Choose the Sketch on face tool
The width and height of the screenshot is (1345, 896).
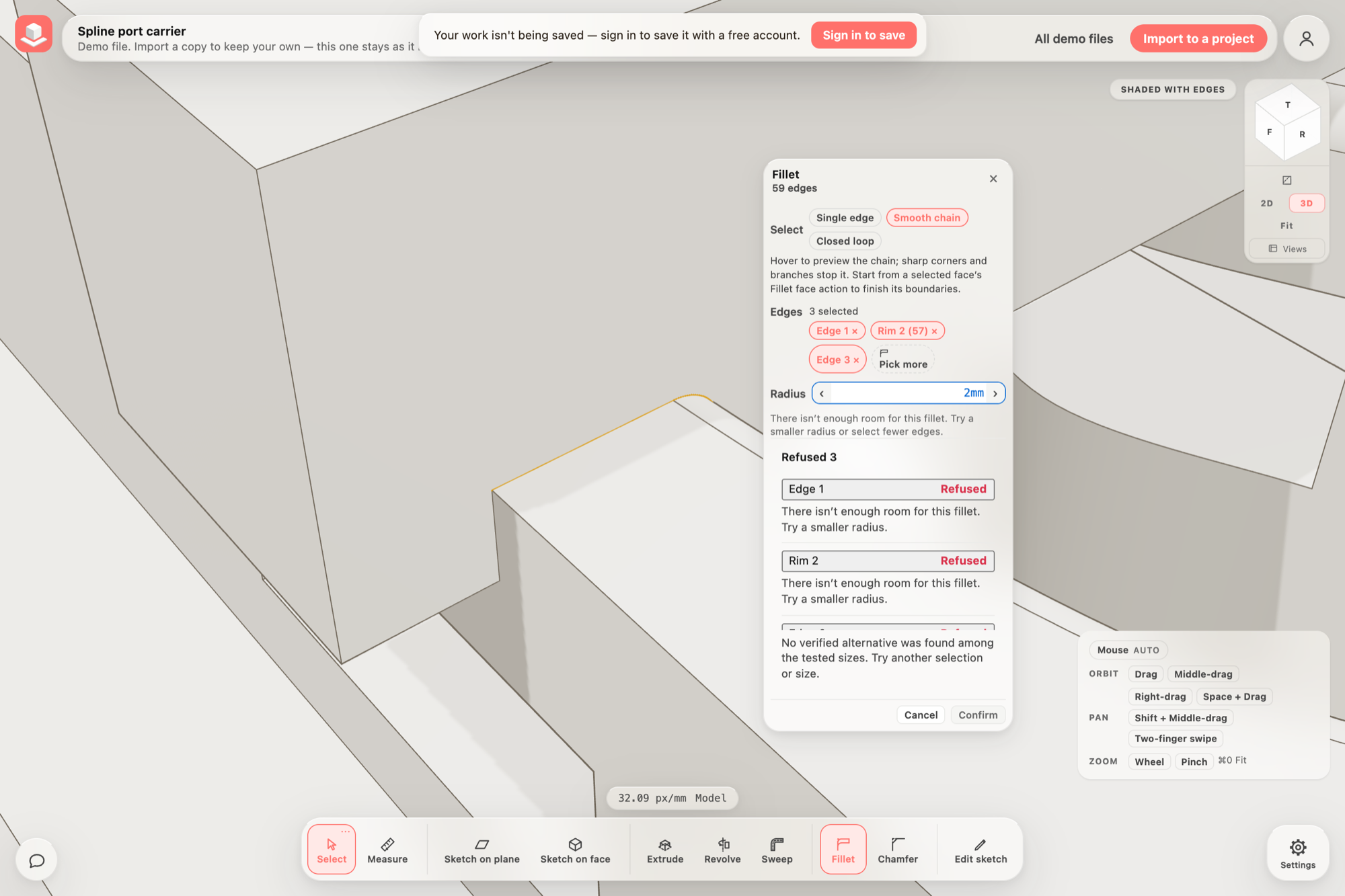575,850
